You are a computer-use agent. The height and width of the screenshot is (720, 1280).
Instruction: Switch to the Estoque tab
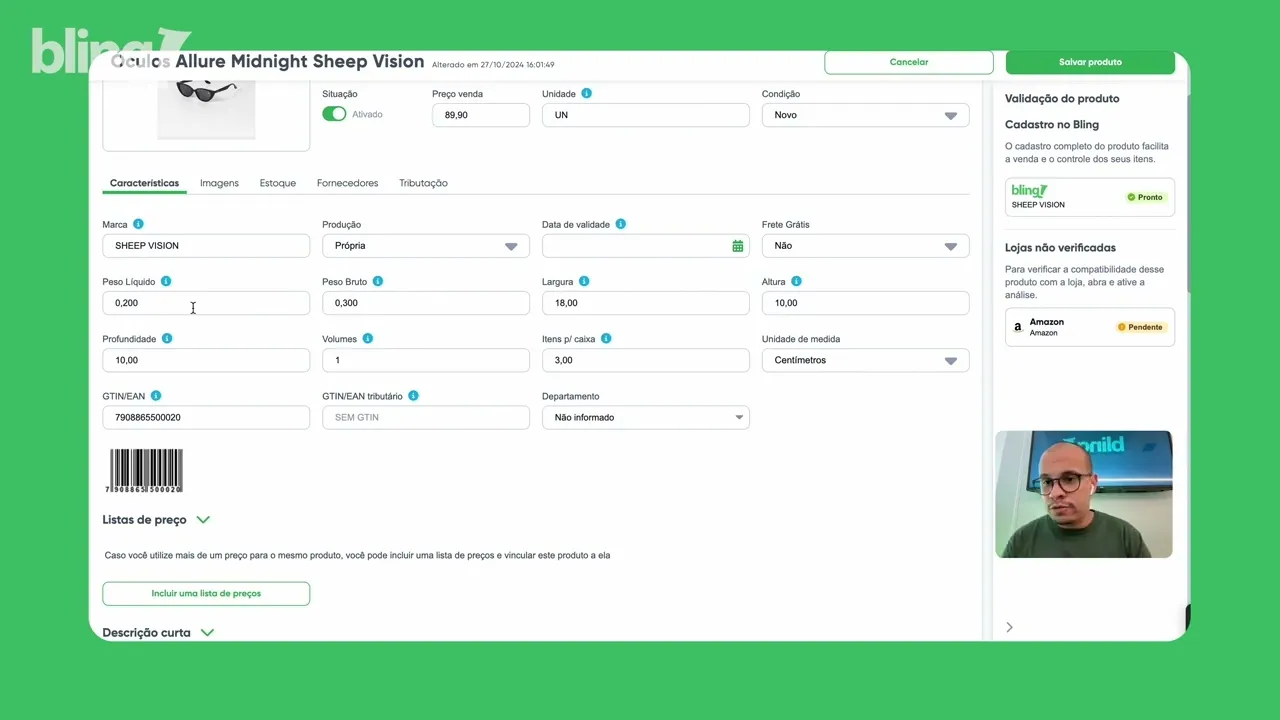pyautogui.click(x=277, y=183)
